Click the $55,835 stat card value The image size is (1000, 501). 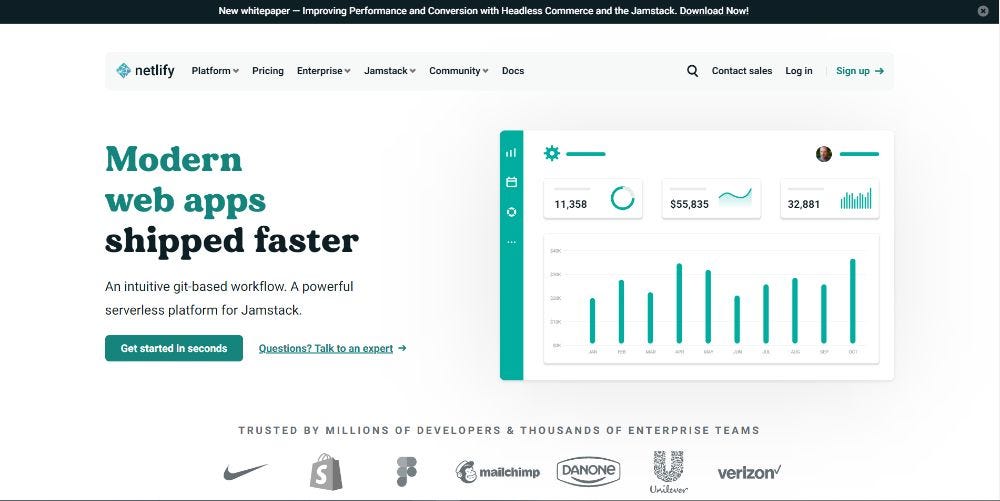pyautogui.click(x=689, y=205)
